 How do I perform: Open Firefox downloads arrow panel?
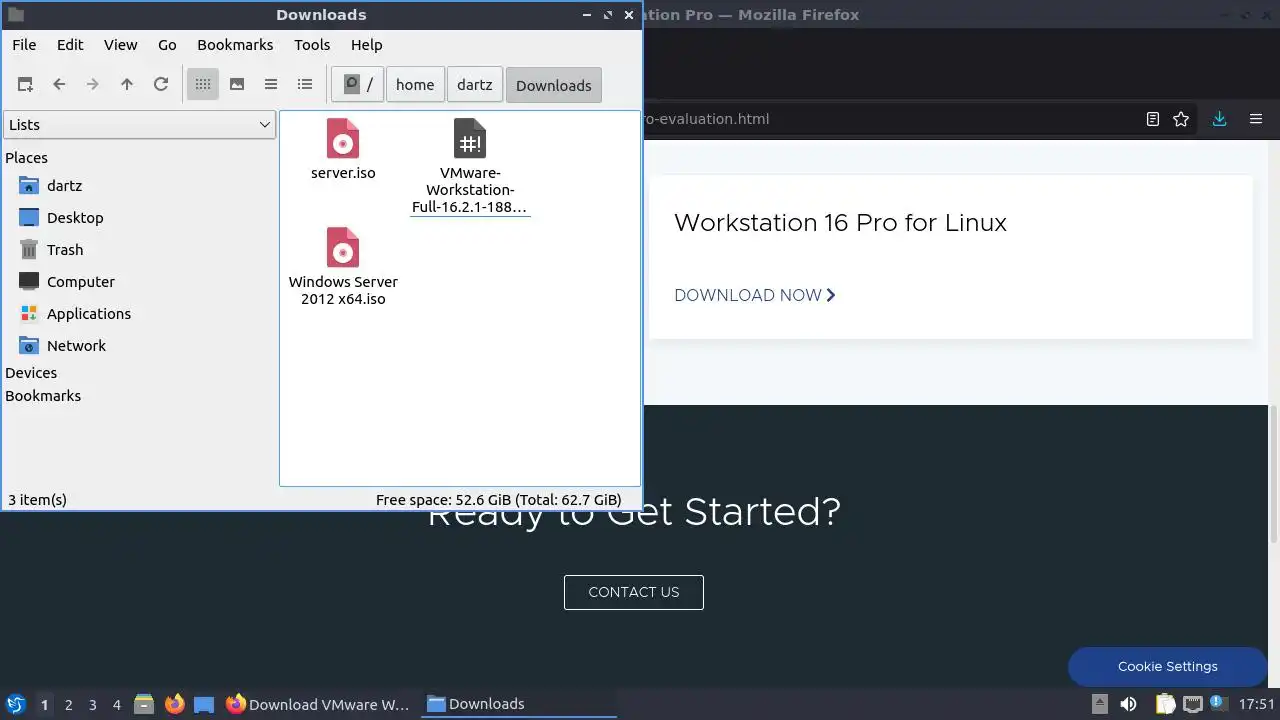[x=1219, y=119]
